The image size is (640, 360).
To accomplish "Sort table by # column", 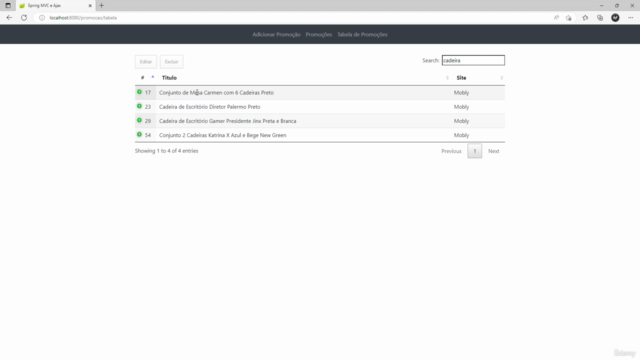I will click(x=146, y=78).
